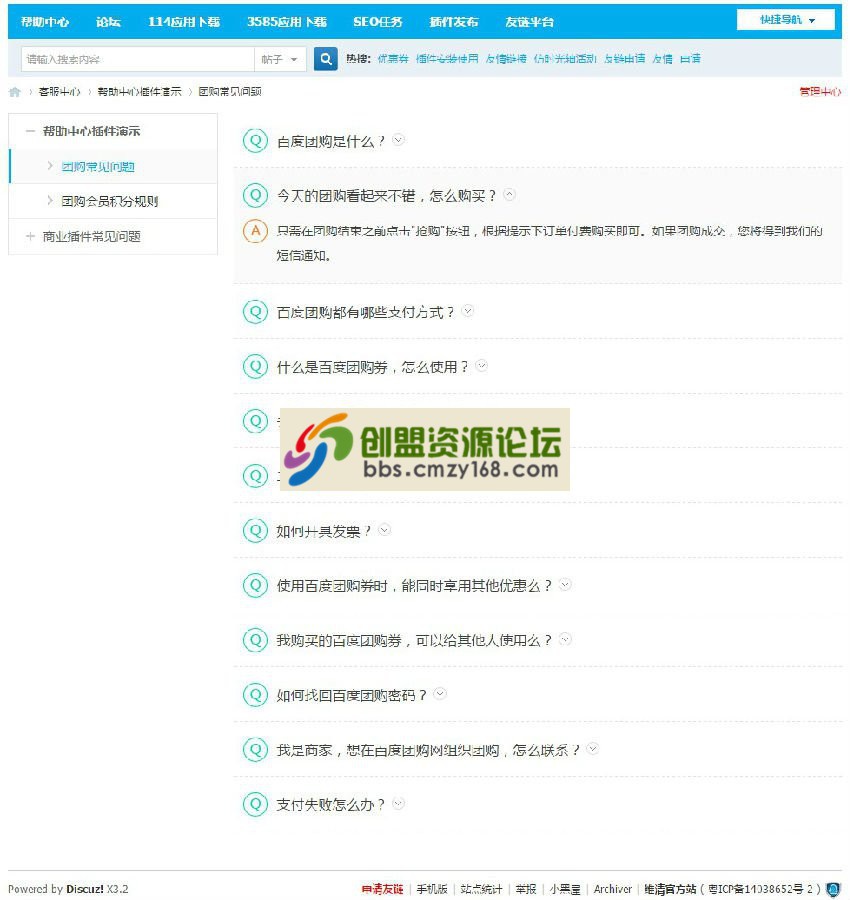Image resolution: width=850 pixels, height=900 pixels.
Task: Expand the arrow after 能同时享用其他优惠么
Action: 565,584
